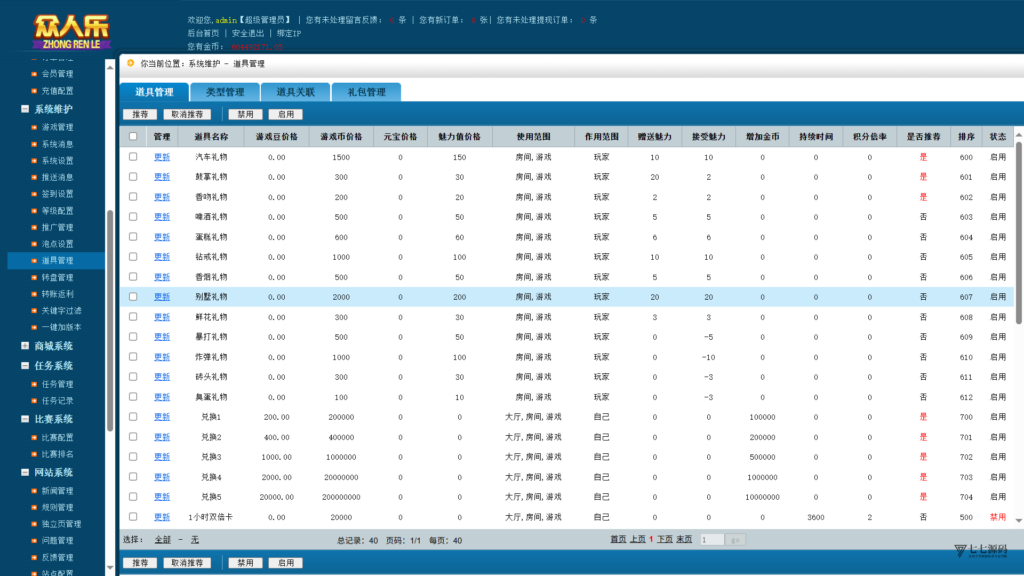Click the arrow icon beside 比赛配置
Image resolution: width=1024 pixels, height=576 pixels.
pyautogui.click(x=34, y=438)
